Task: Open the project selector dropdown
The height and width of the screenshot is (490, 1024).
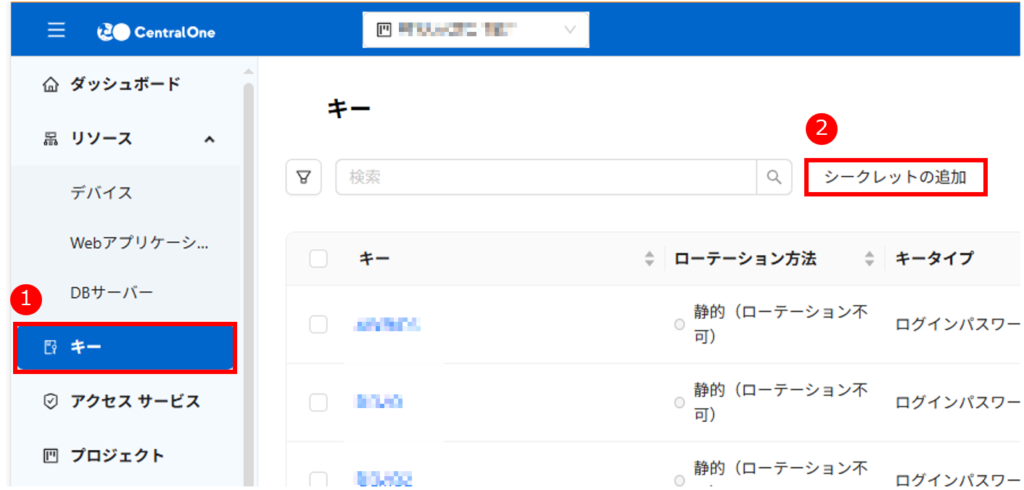Action: click(475, 30)
